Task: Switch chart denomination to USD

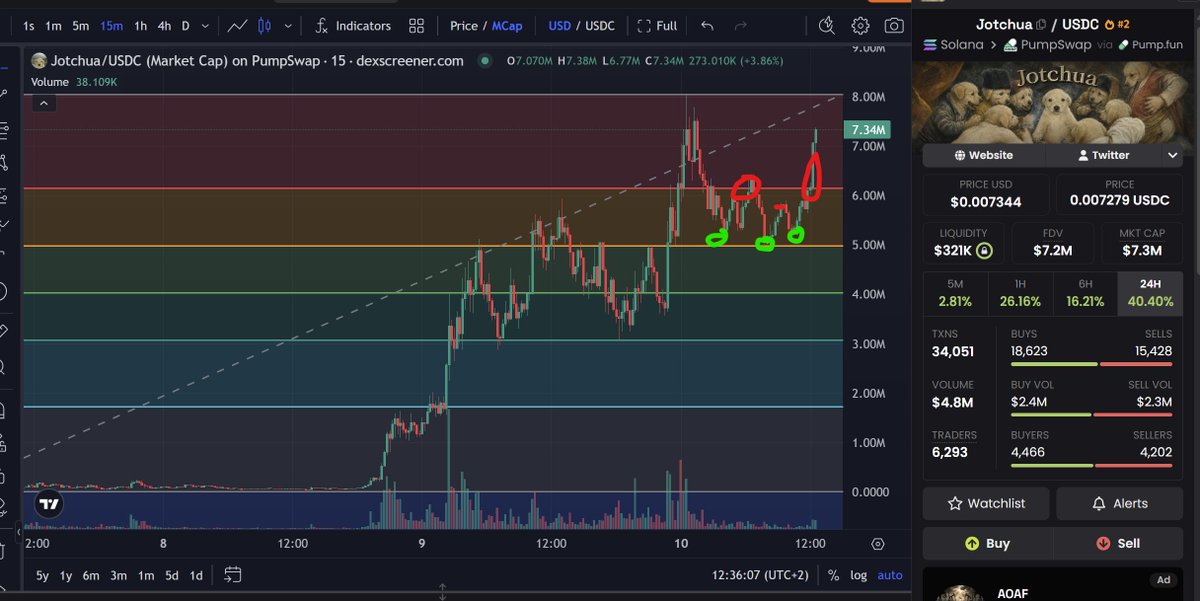Action: pos(559,26)
